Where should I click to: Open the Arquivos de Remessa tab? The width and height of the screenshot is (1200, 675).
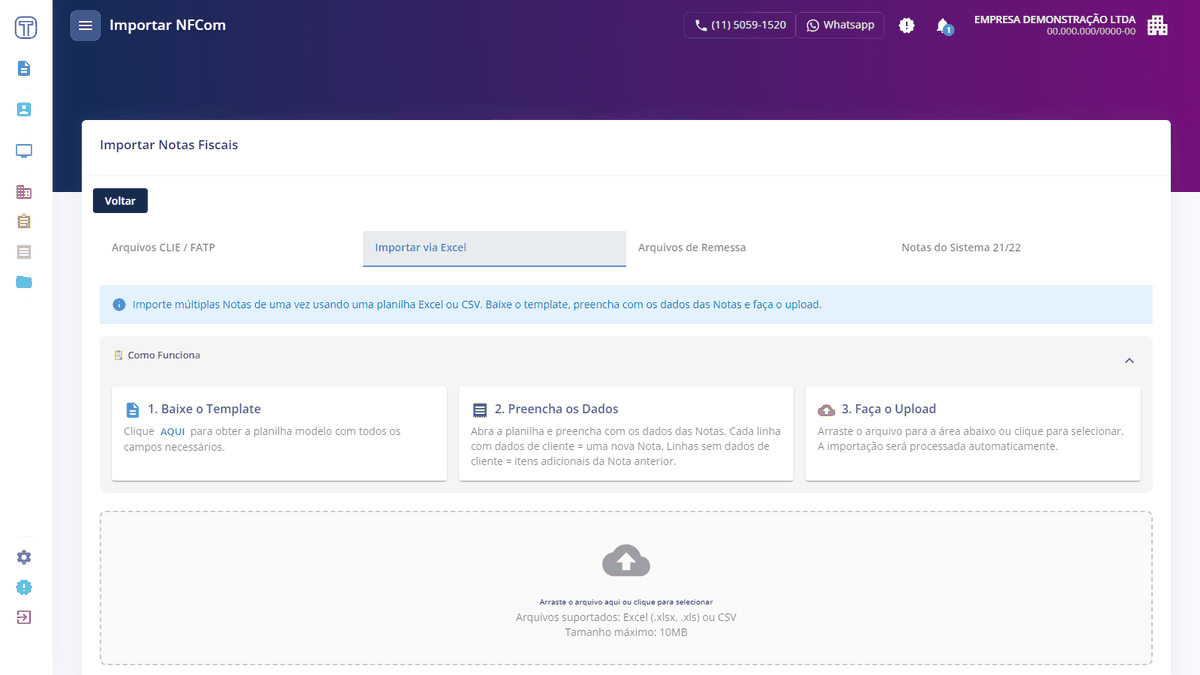coord(692,248)
